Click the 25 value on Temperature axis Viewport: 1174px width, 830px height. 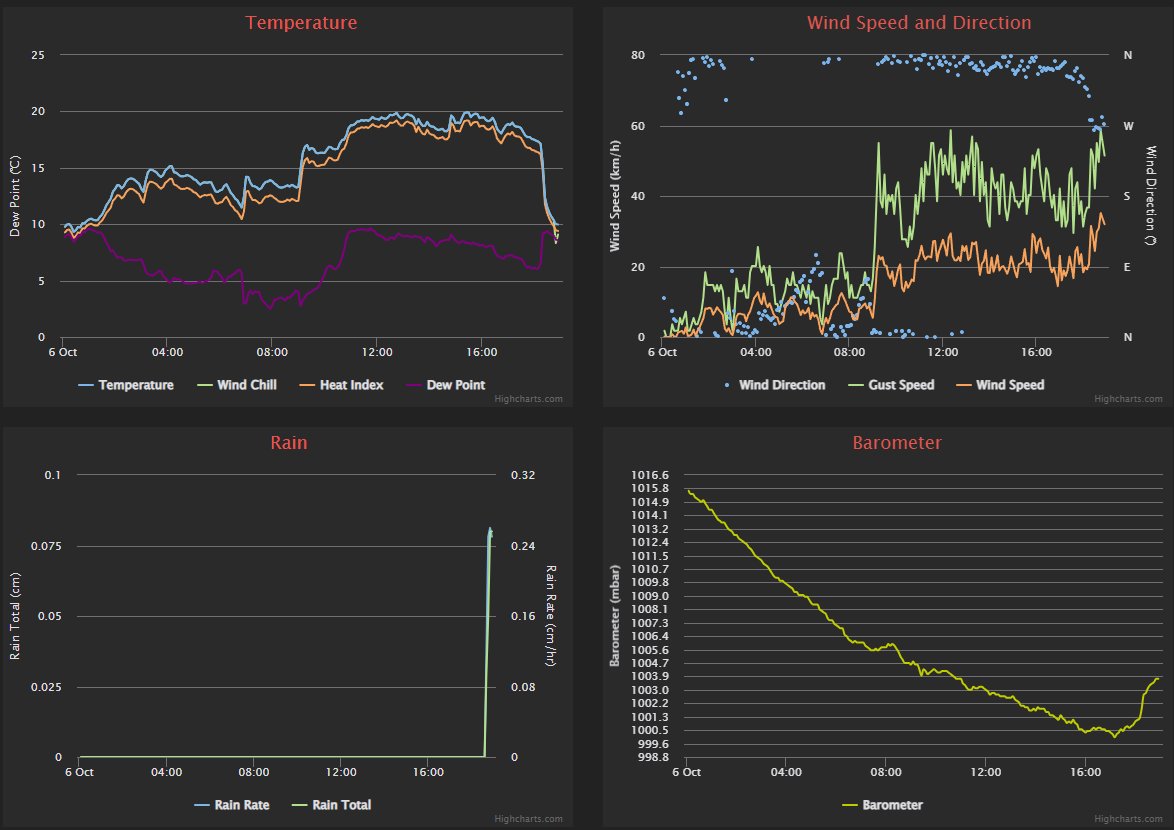pos(37,55)
